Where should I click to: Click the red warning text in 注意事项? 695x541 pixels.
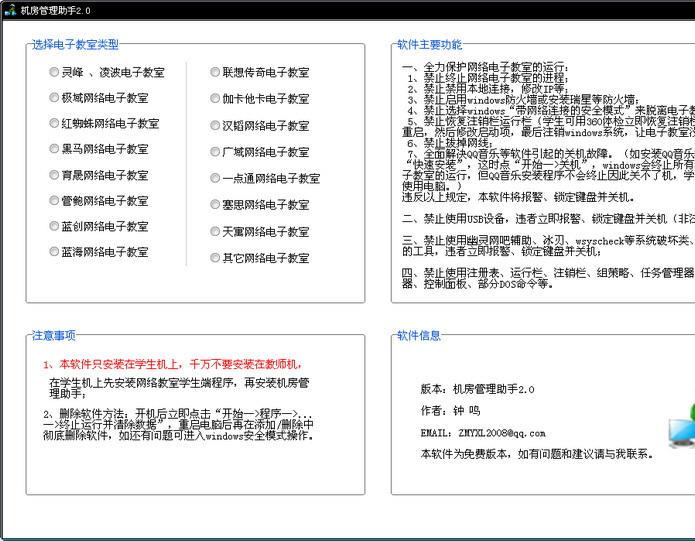point(172,364)
